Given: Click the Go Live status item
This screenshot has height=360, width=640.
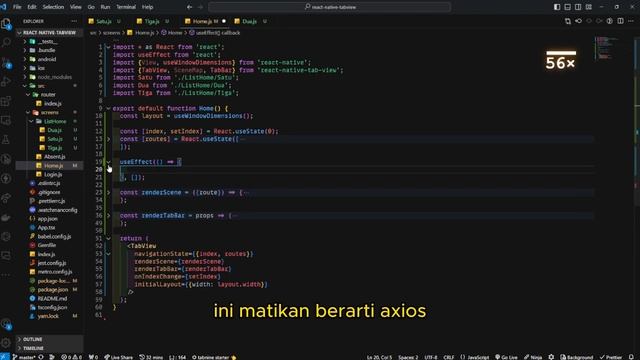Looking at the screenshot, I should [506, 357].
